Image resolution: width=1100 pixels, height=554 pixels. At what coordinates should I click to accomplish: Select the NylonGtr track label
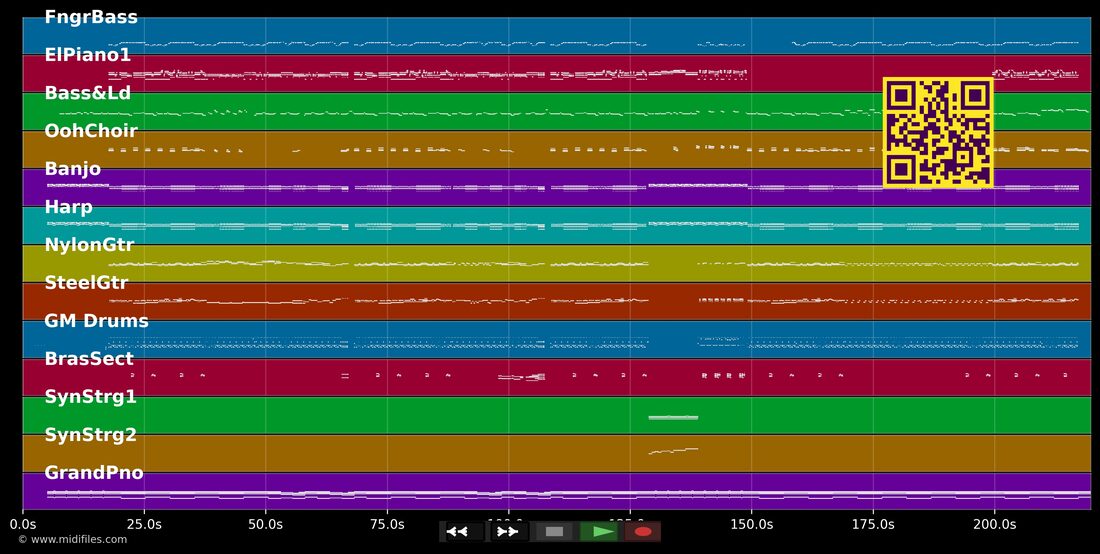(x=89, y=245)
